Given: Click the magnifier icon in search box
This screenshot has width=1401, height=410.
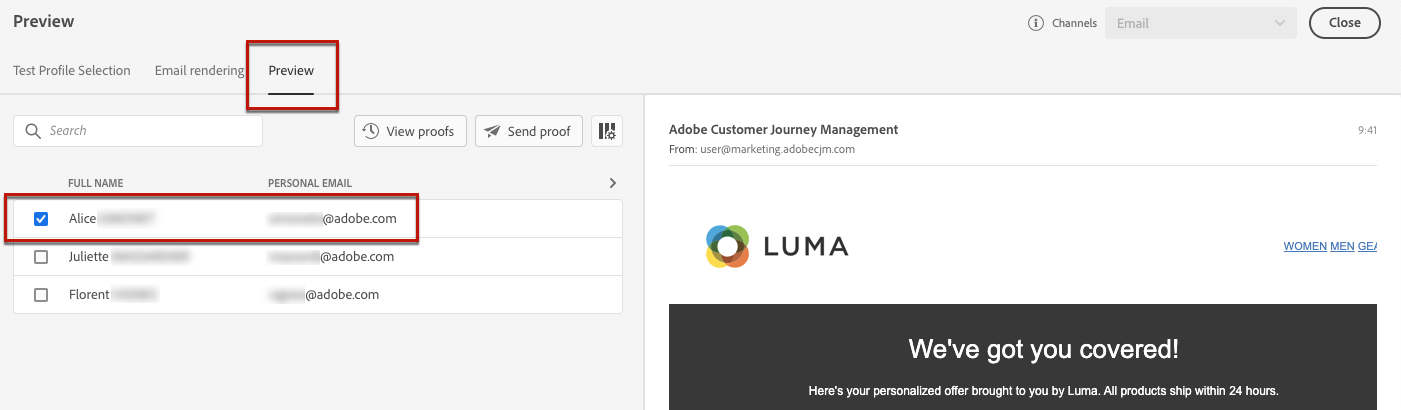Looking at the screenshot, I should (33, 131).
